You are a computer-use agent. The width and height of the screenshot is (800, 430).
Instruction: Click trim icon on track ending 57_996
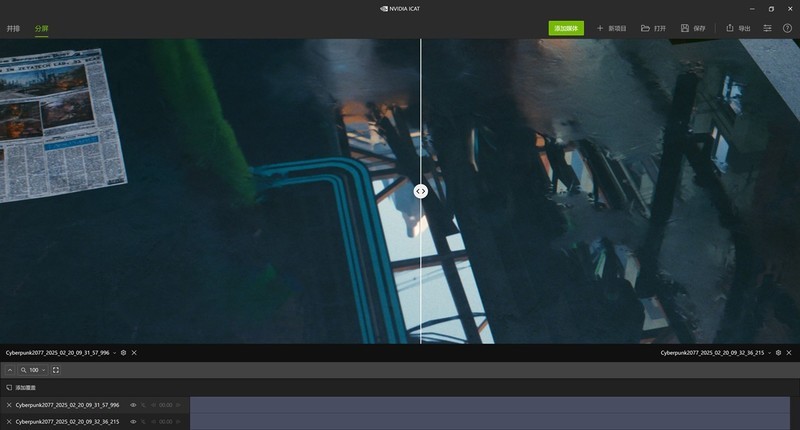143,405
